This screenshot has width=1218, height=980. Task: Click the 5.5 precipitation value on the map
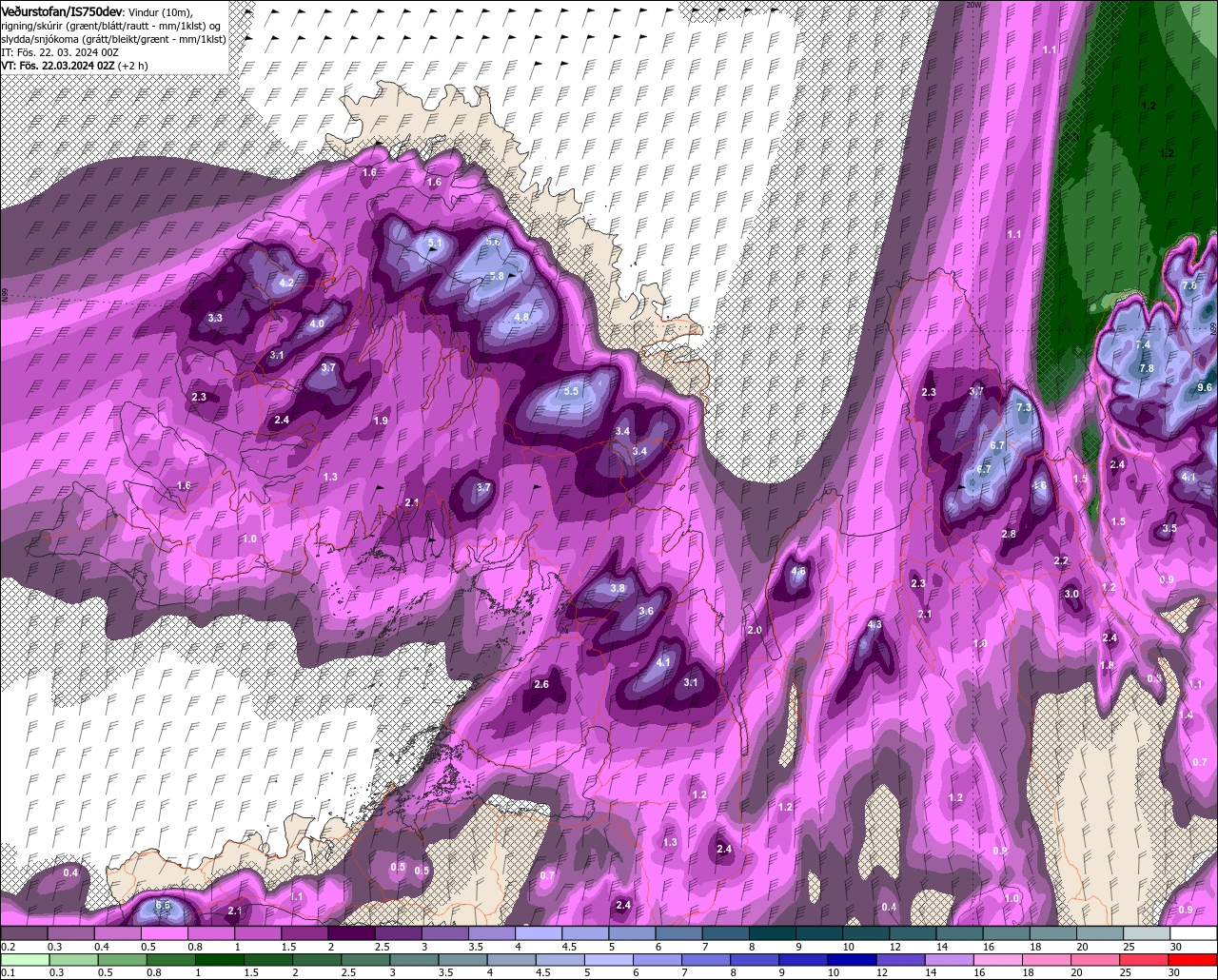click(x=571, y=391)
